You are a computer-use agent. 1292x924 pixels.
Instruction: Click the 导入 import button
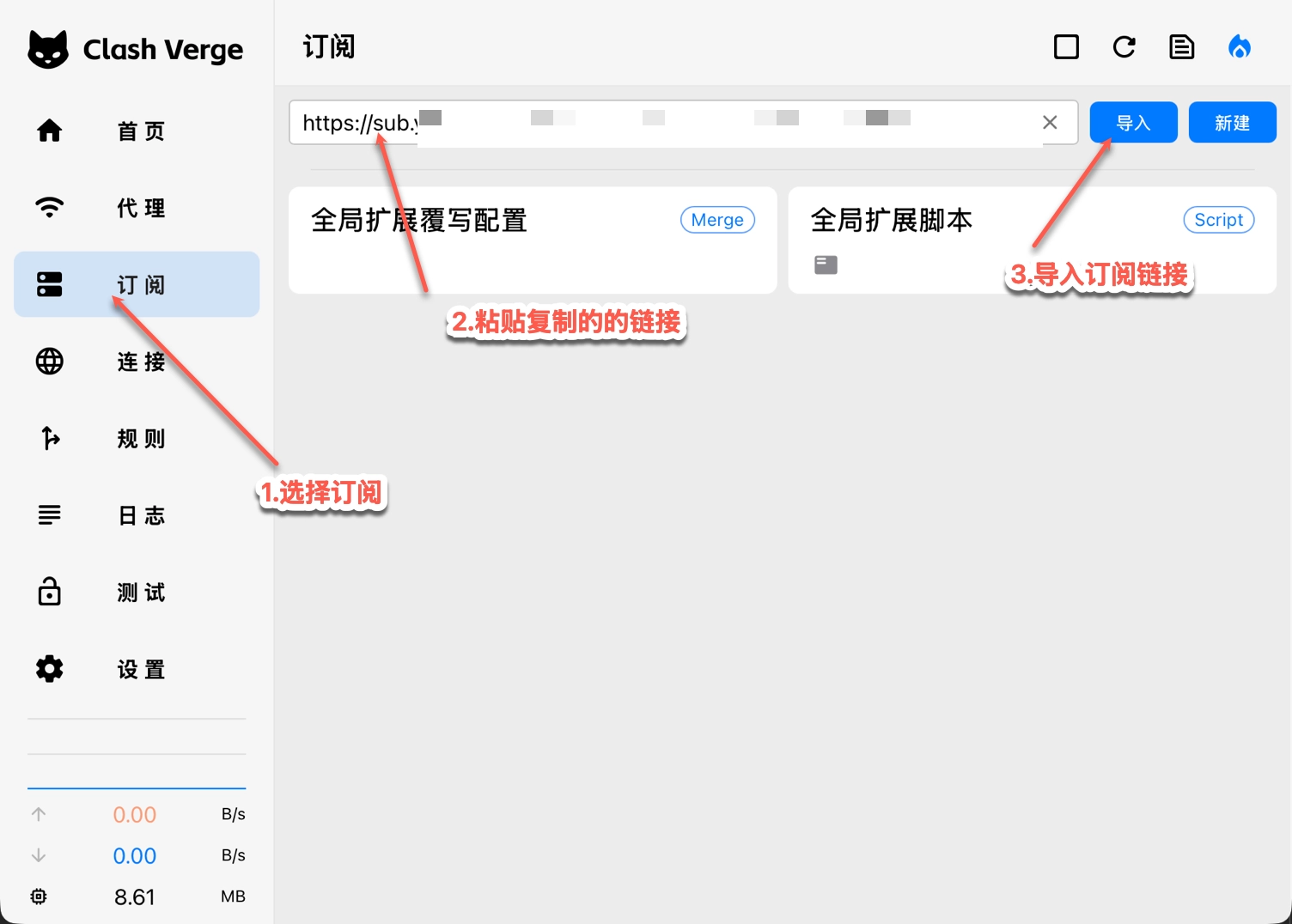point(1133,123)
